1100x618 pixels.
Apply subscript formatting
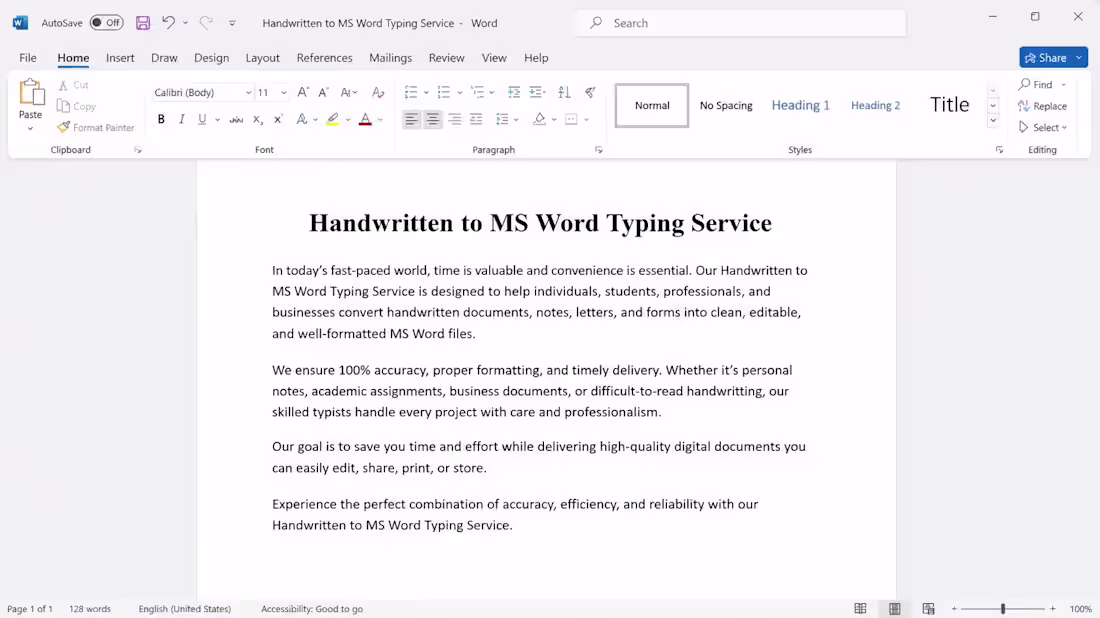257,119
